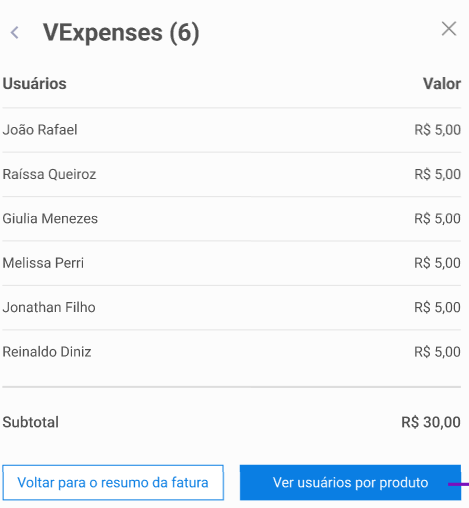Viewport: 469px width, 508px height.
Task: Click the Subtotal label
Action: 31,422
